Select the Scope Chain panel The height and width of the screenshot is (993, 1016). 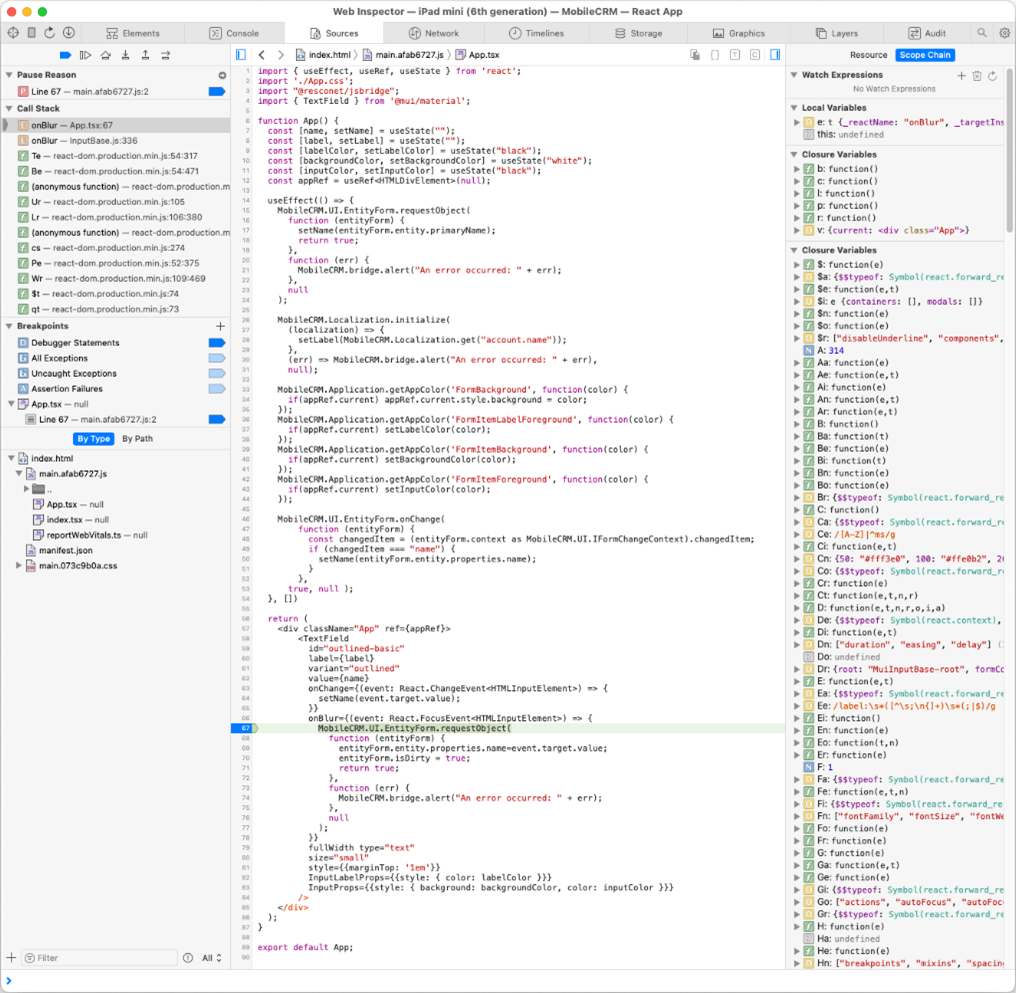click(925, 55)
